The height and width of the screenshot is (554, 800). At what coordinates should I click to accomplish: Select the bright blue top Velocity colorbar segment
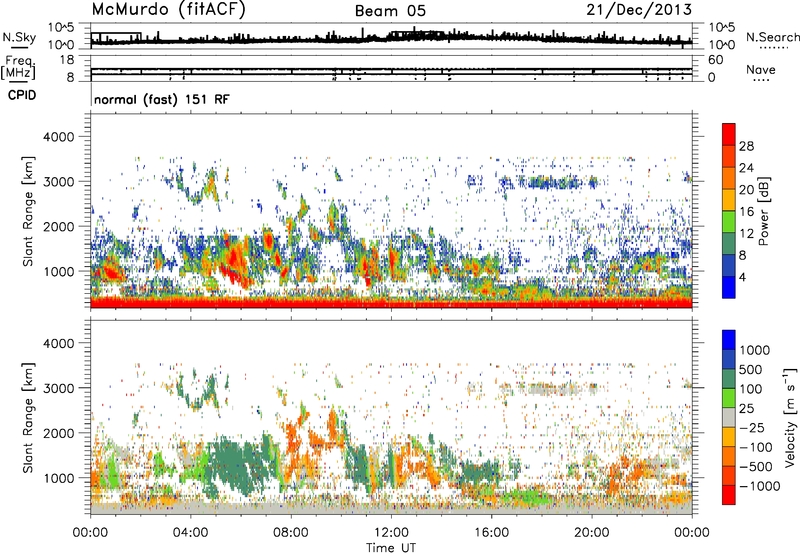(x=729, y=340)
